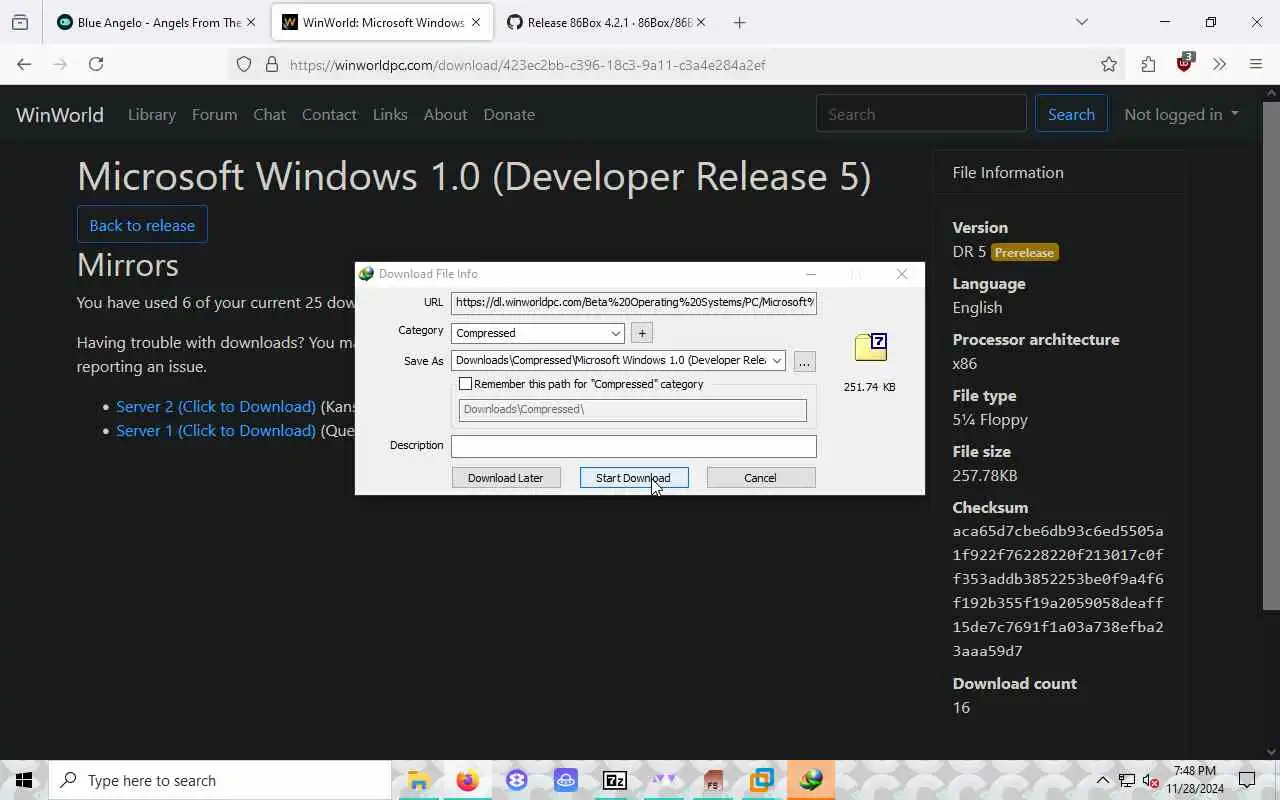Viewport: 1280px width, 800px height.
Task: Open Firefox View recent browsing icon
Action: point(20,22)
